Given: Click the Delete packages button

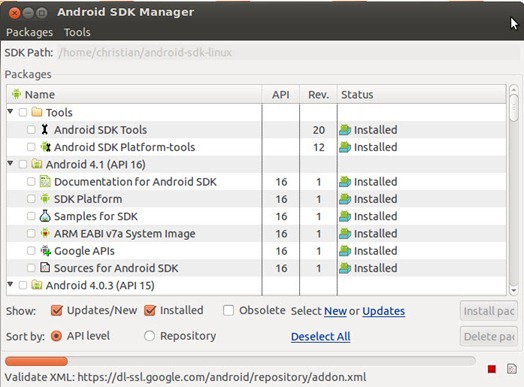Looking at the screenshot, I should click(489, 337).
